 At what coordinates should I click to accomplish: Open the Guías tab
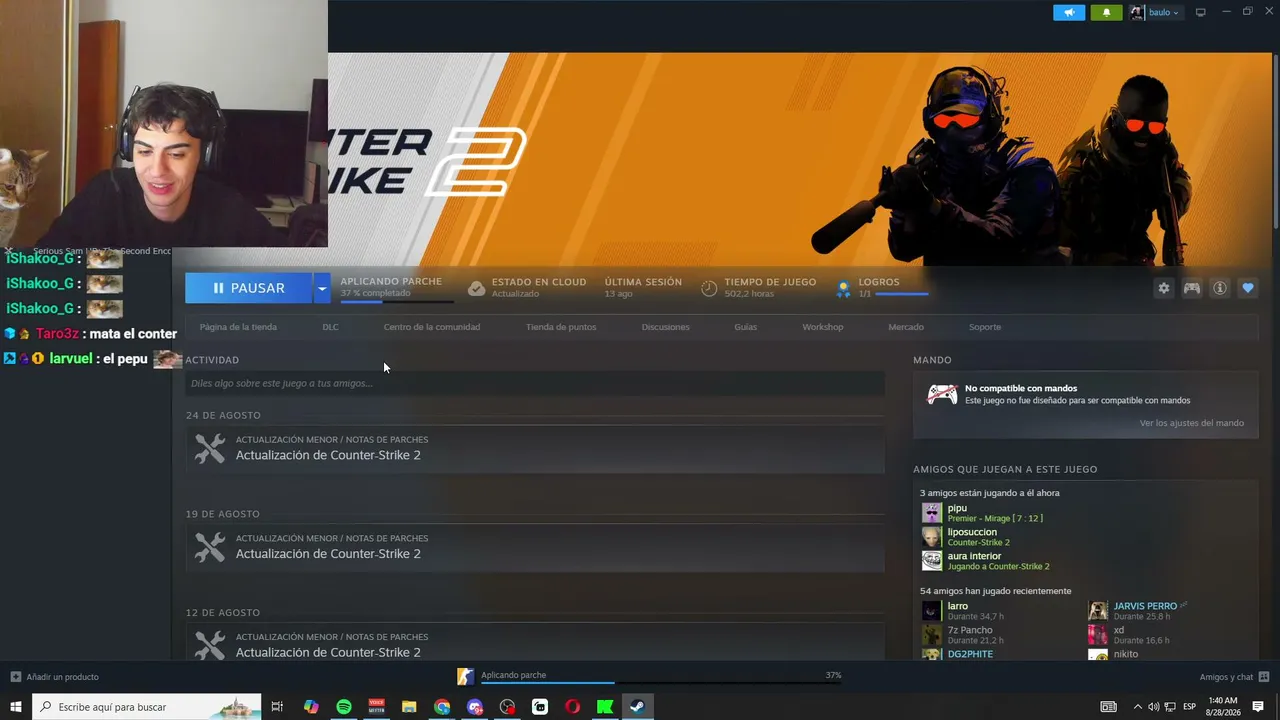click(746, 327)
